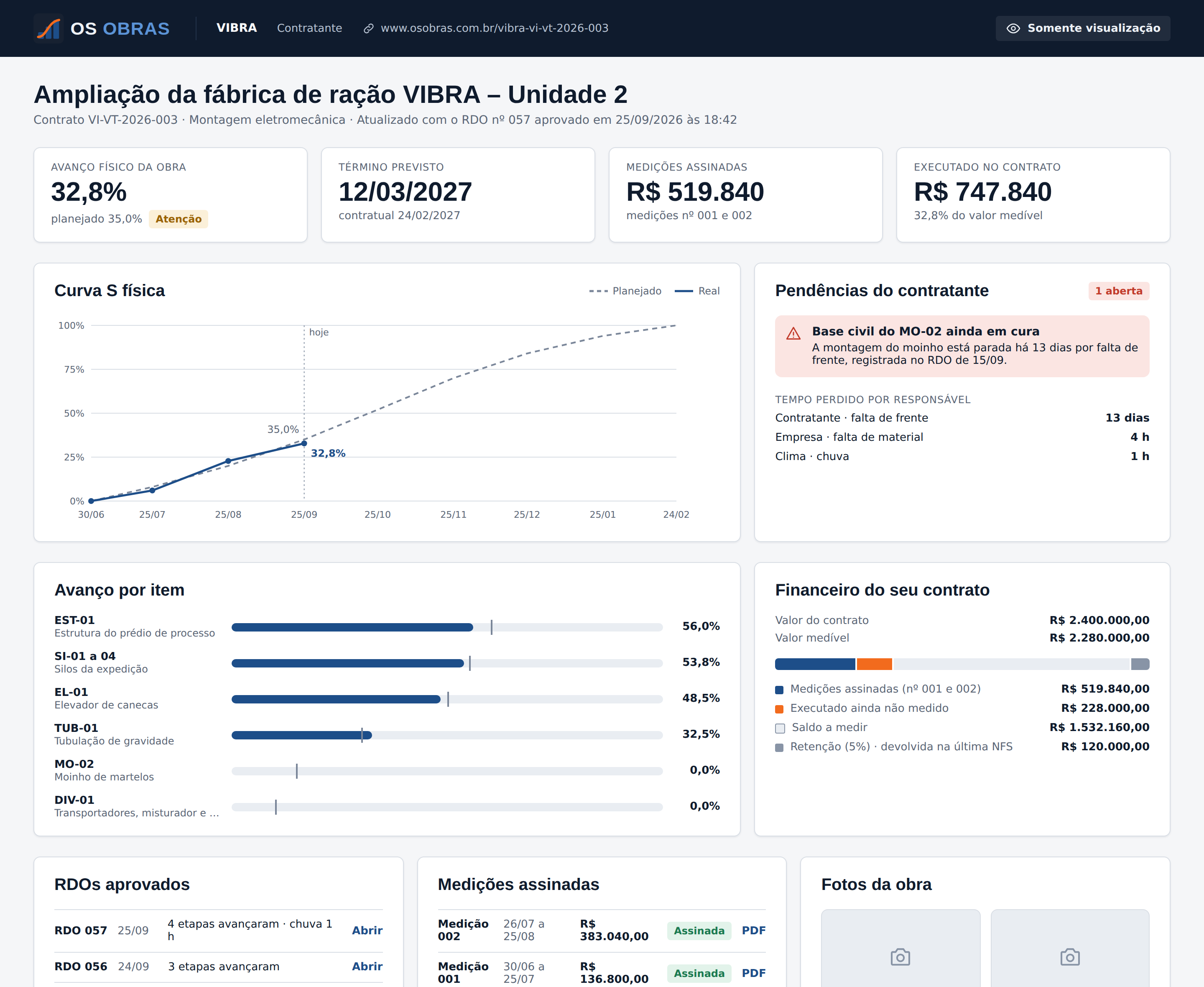Toggle the Planejado legend entry
Screen dimensions: 1204x987
click(x=625, y=291)
